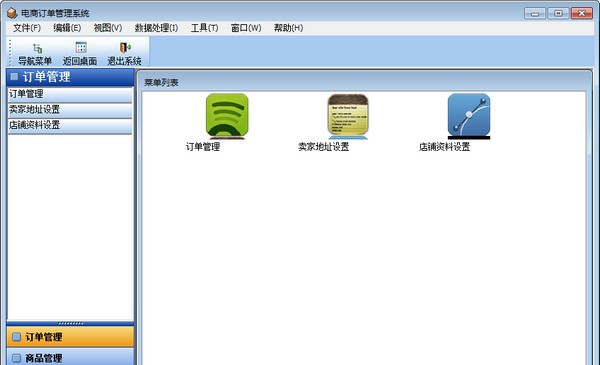The width and height of the screenshot is (600, 365).
Task: Close the 电商订单管理系统 window
Action: [582, 13]
